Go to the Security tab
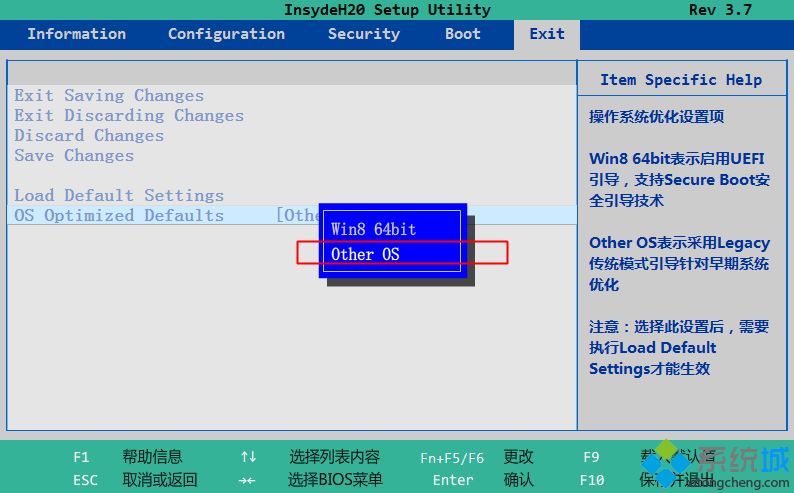This screenshot has width=794, height=493. pyautogui.click(x=364, y=34)
